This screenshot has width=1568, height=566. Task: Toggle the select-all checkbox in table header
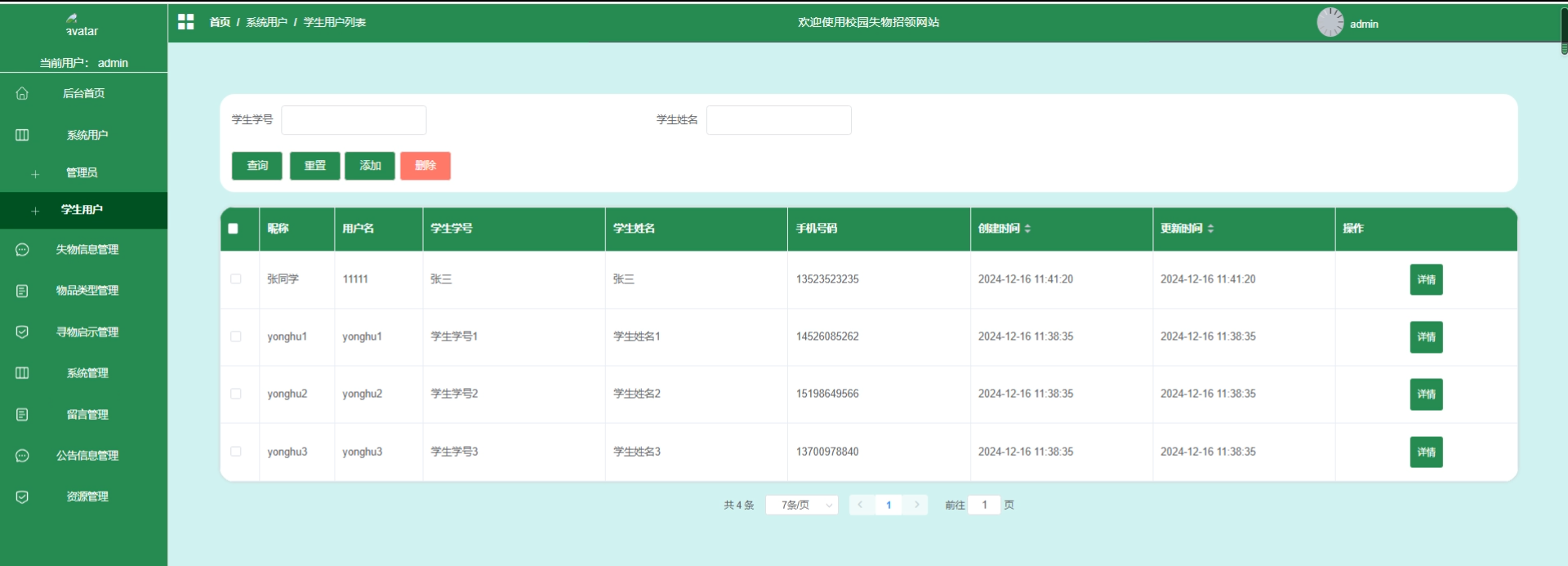234,229
